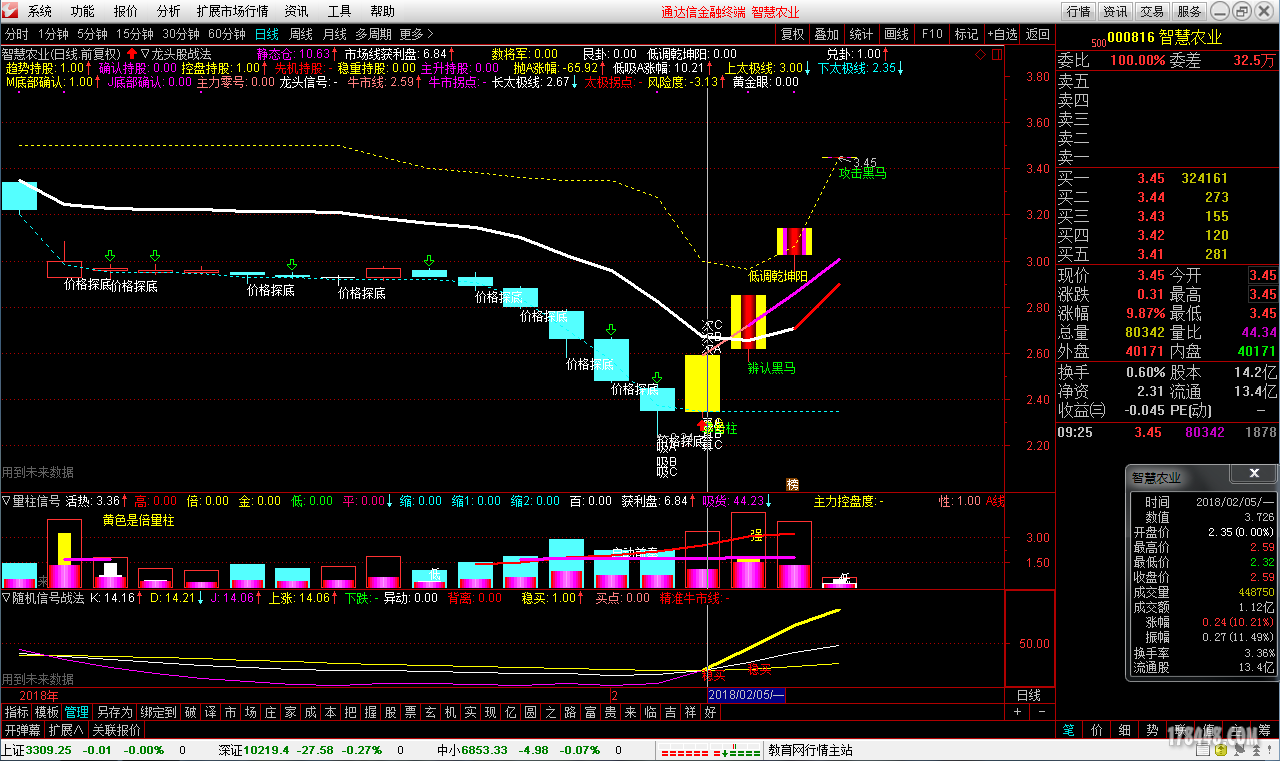Select the 模板 tab at bottom
The height and width of the screenshot is (761, 1280).
pos(46,712)
